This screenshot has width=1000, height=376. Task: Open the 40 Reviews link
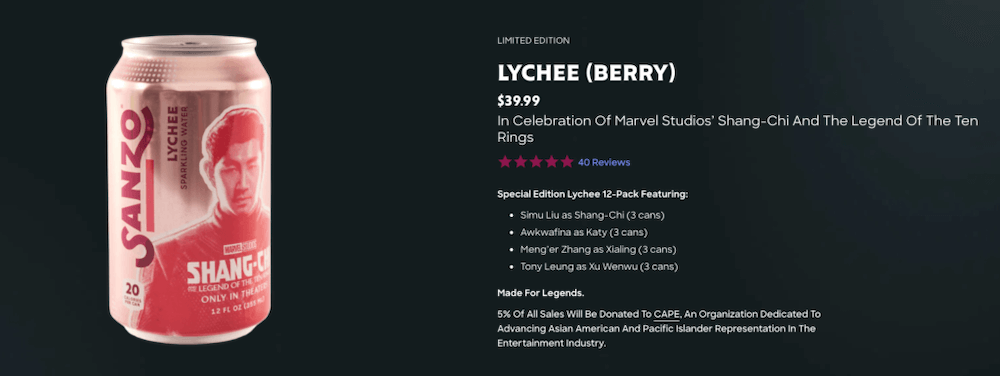coord(604,163)
